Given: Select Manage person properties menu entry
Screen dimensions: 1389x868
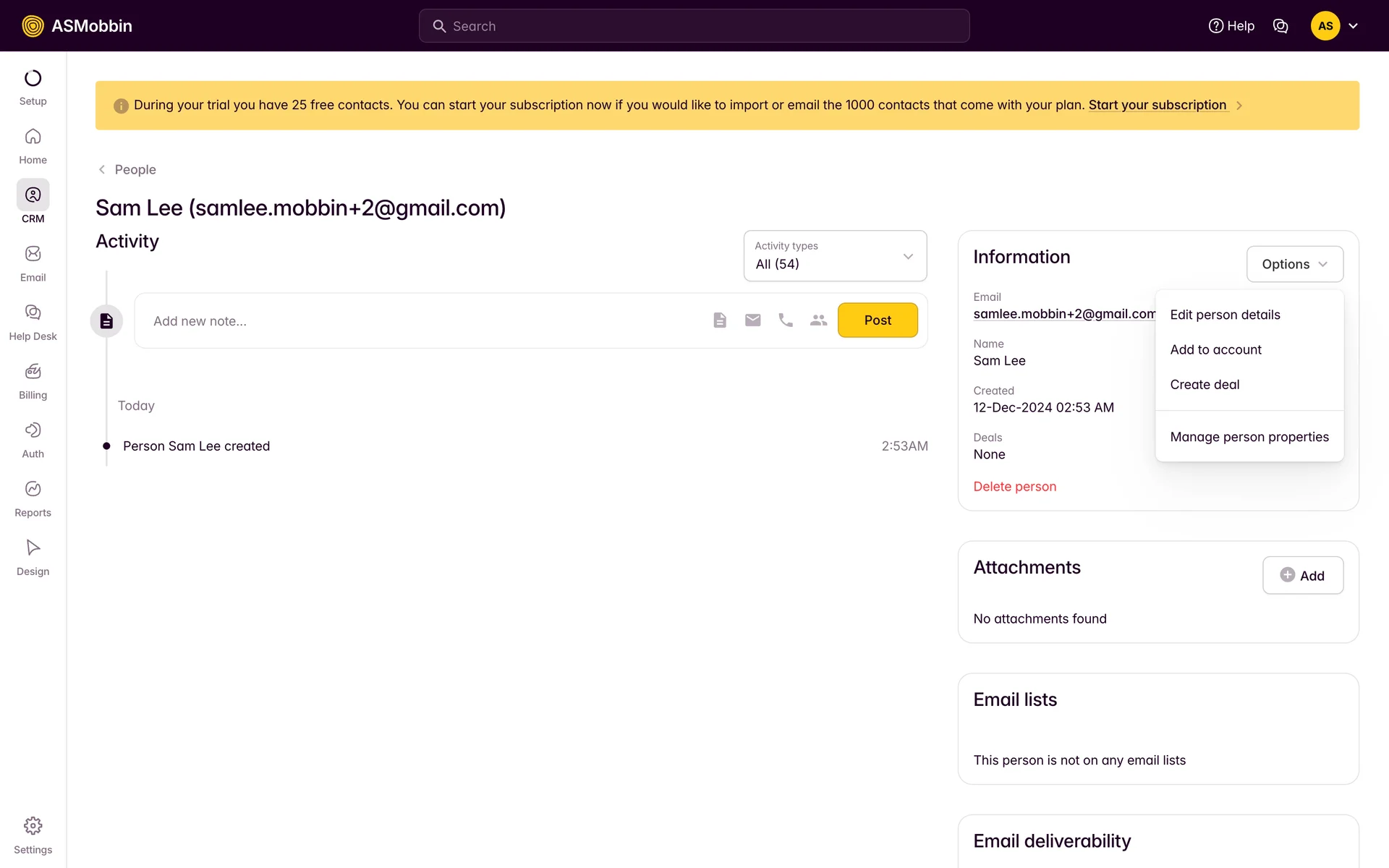Looking at the screenshot, I should 1249,437.
